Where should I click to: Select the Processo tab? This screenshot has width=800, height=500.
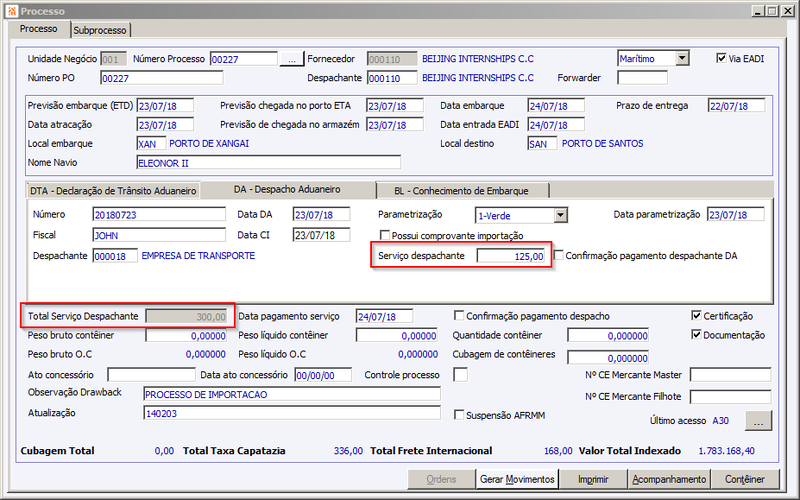click(38, 29)
